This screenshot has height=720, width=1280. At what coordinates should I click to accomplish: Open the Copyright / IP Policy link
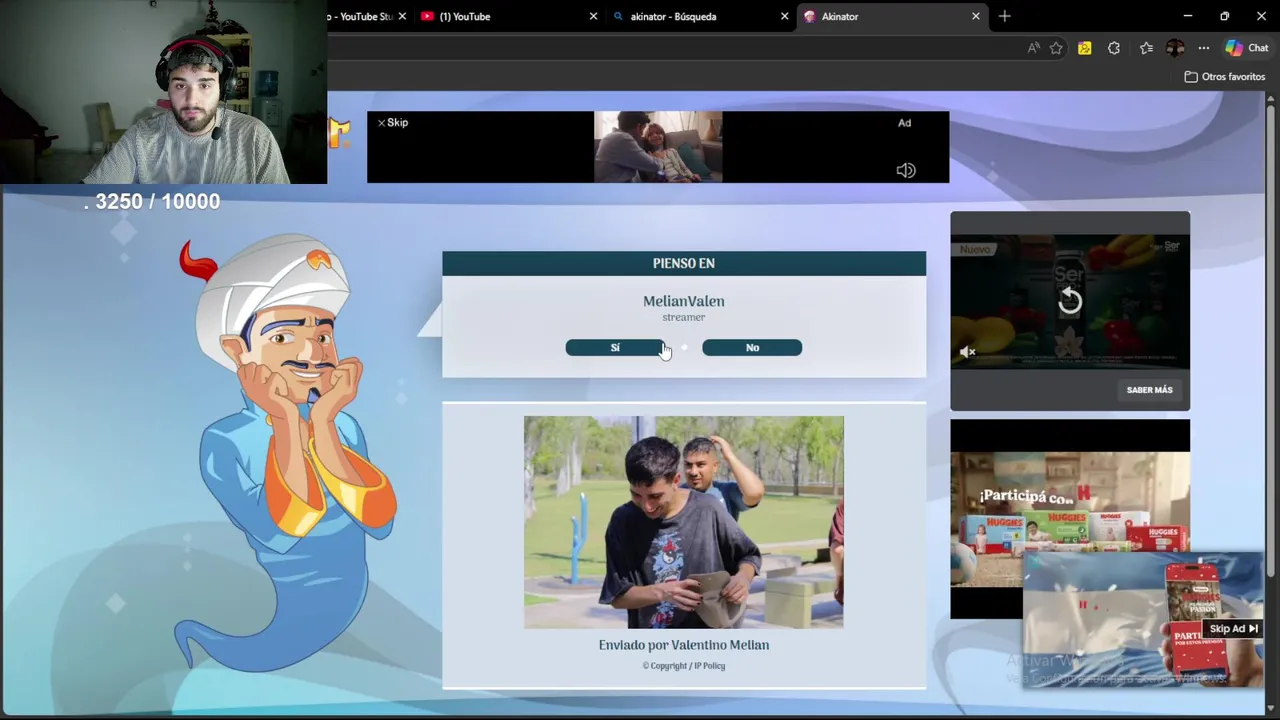pyautogui.click(x=684, y=666)
